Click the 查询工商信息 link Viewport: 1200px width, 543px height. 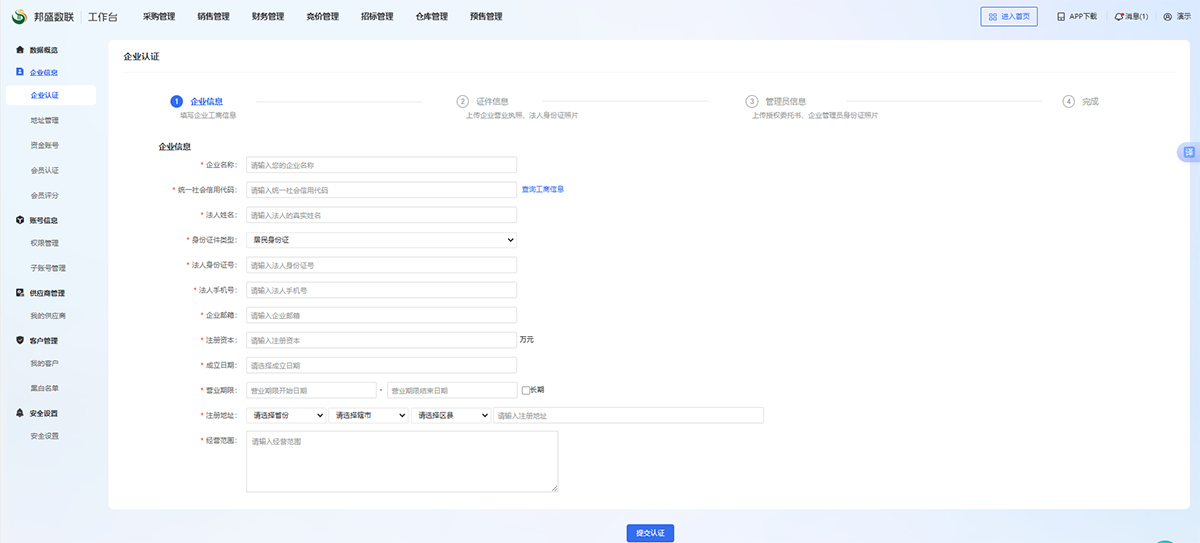(542, 189)
